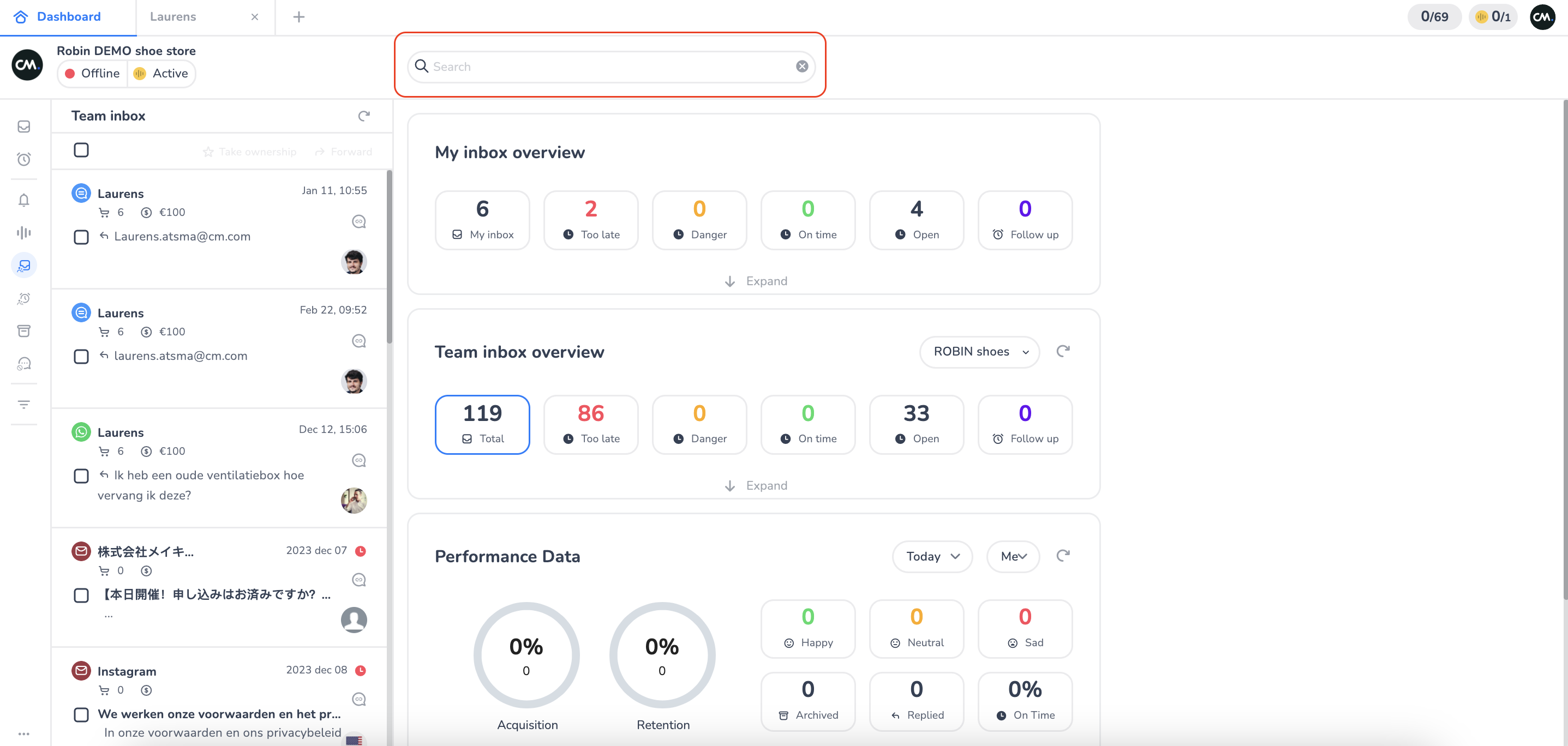This screenshot has height=746, width=1568.
Task: Click into the Search input field
Action: pos(609,67)
